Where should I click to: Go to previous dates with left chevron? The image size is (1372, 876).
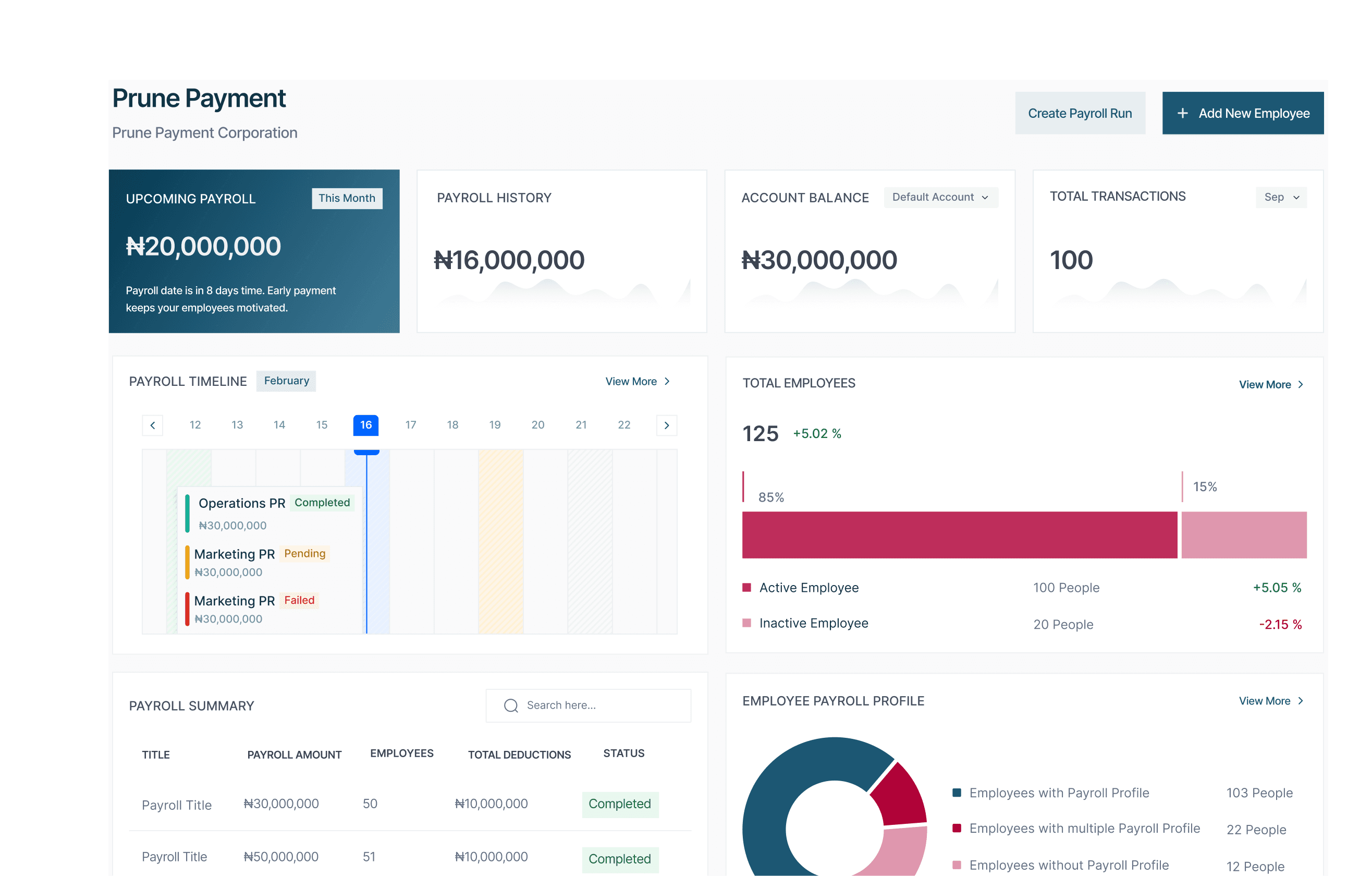153,425
